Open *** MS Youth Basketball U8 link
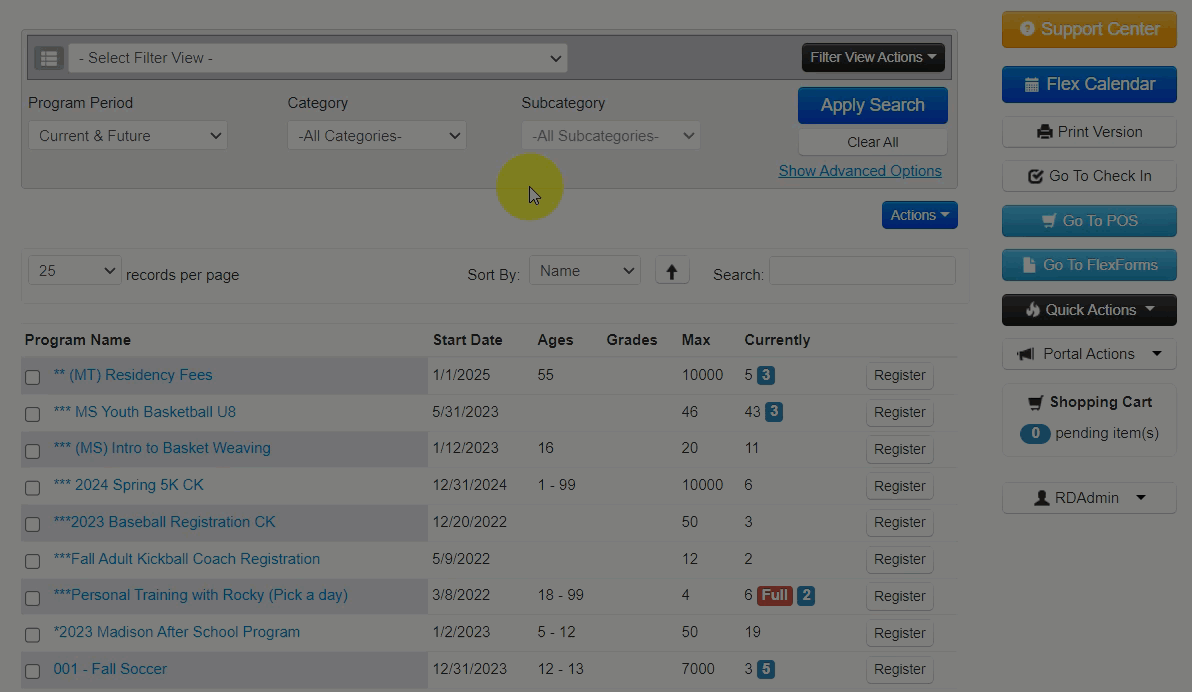This screenshot has height=692, width=1192. (x=144, y=411)
